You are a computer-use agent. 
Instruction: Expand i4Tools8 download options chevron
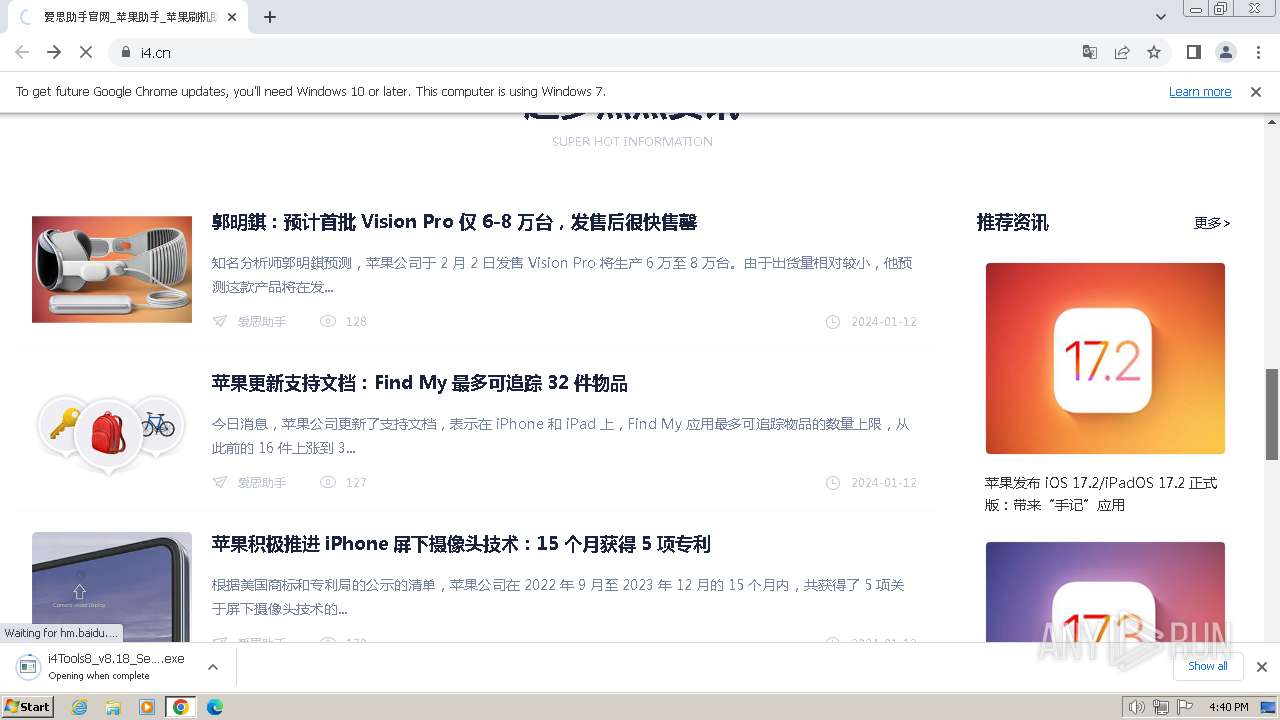213,667
